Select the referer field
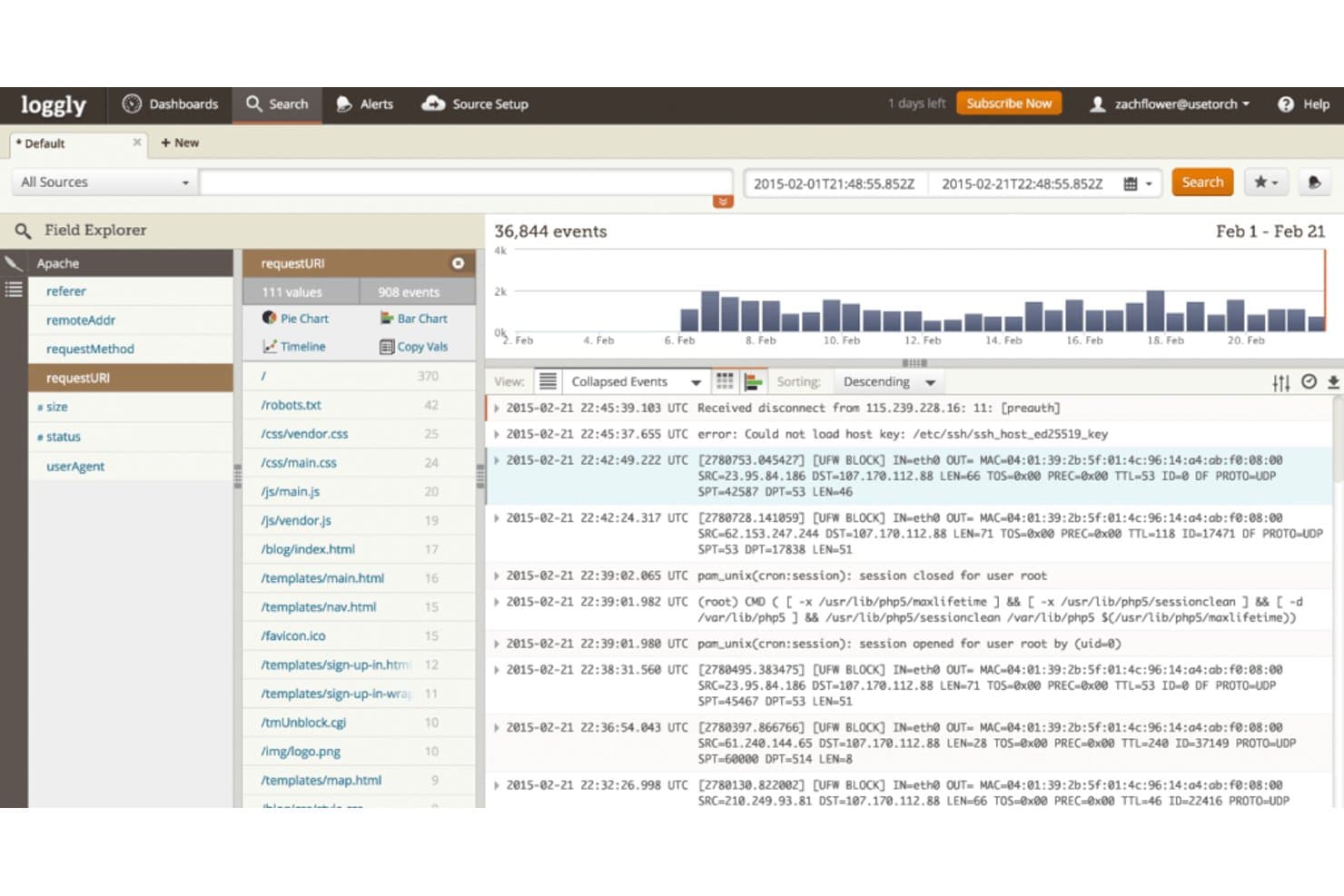1344x896 pixels. click(x=66, y=291)
